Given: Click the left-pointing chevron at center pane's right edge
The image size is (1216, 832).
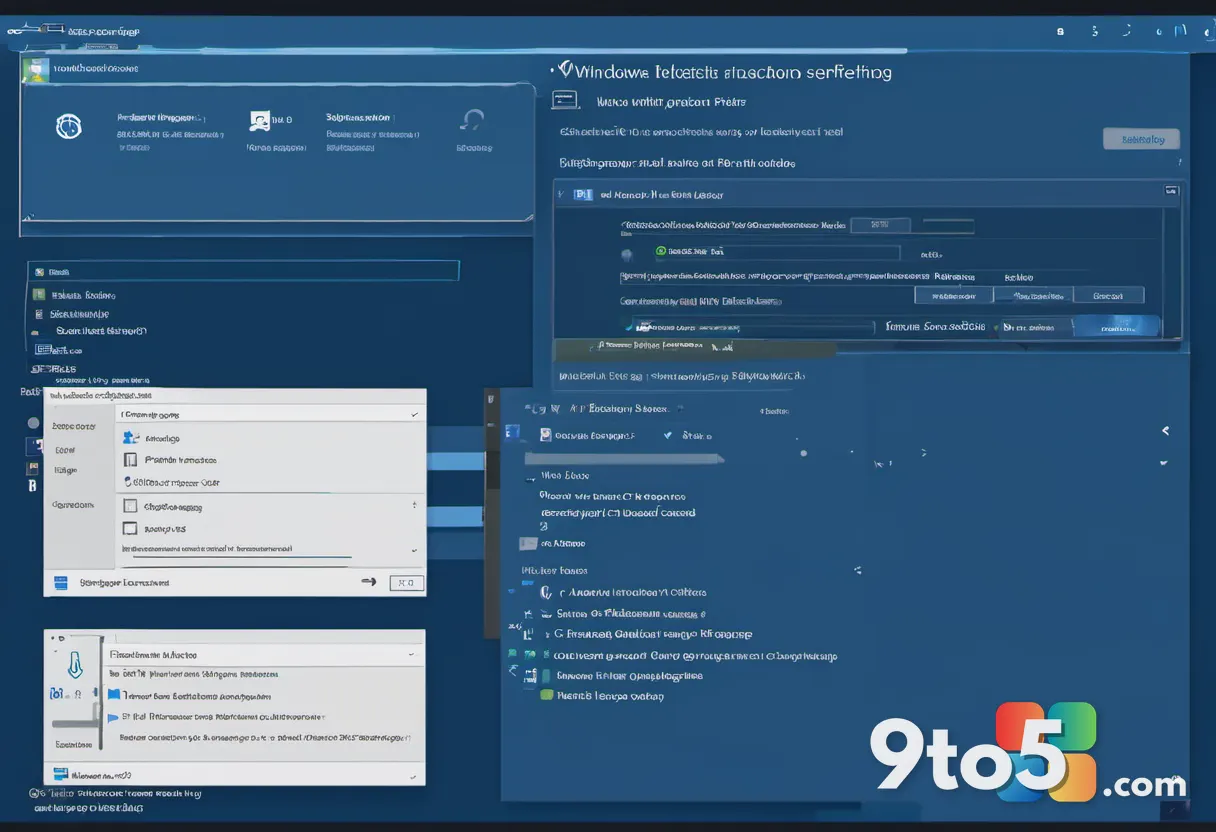Looking at the screenshot, I should pos(1165,431).
